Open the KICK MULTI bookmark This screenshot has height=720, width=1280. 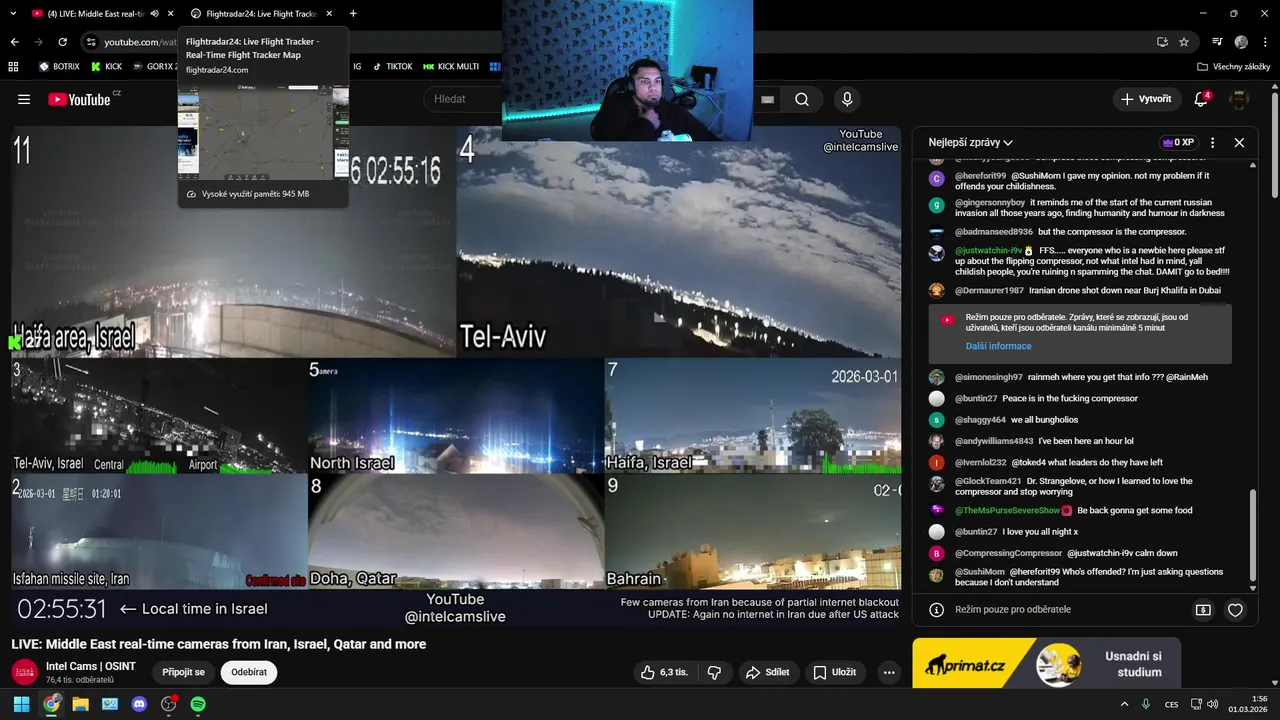[x=451, y=67]
